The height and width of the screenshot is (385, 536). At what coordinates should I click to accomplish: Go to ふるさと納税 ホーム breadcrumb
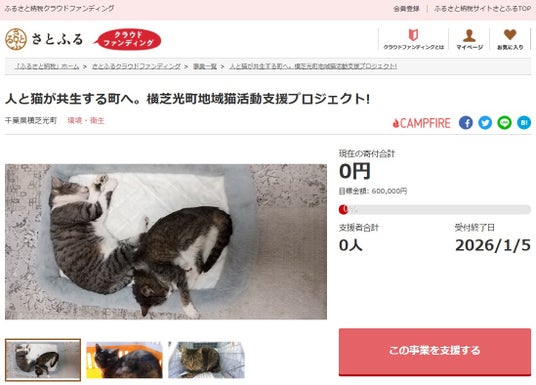(47, 66)
